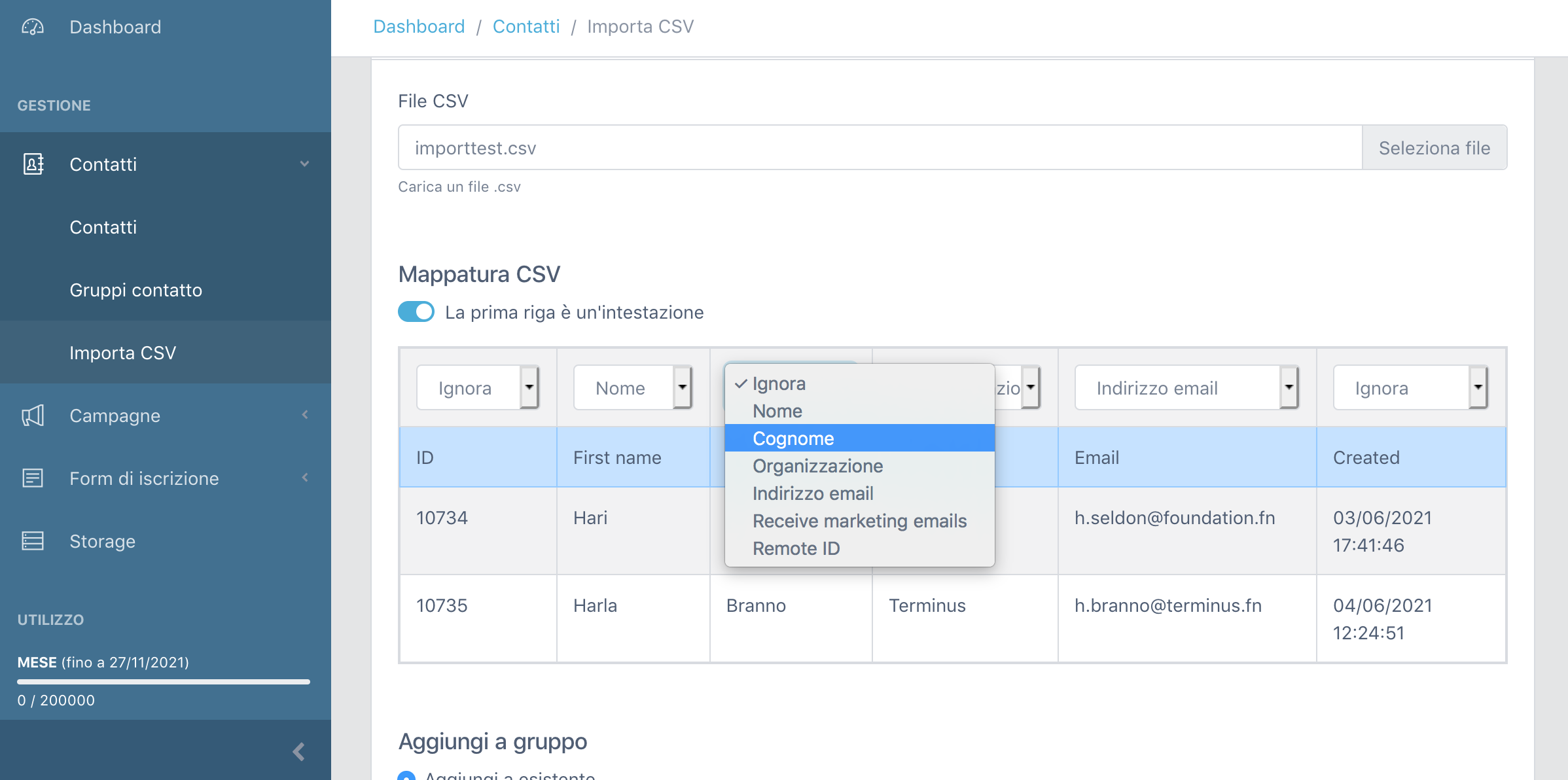Expand Campagne submenu chevron
This screenshot has height=780, width=1568.
click(x=305, y=415)
